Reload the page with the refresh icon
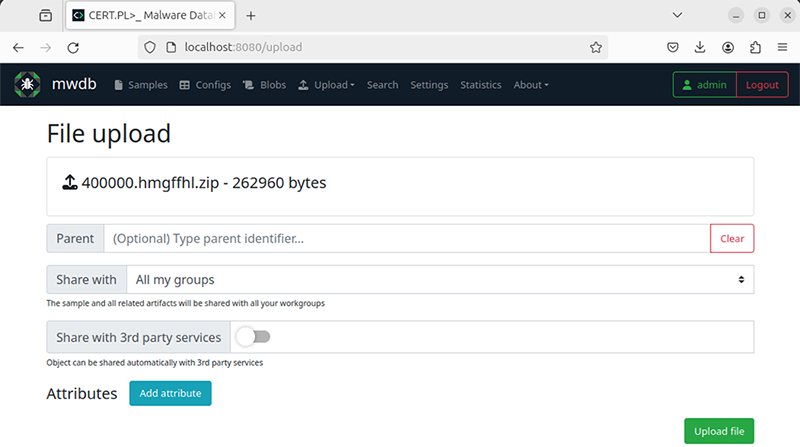This screenshot has width=800, height=447. (73, 47)
